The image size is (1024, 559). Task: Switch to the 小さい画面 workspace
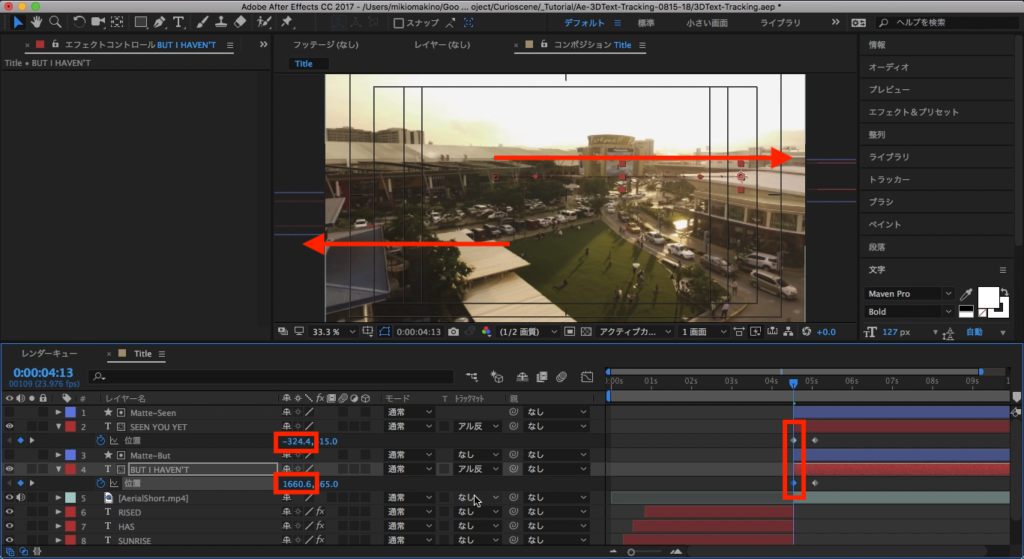(x=709, y=22)
